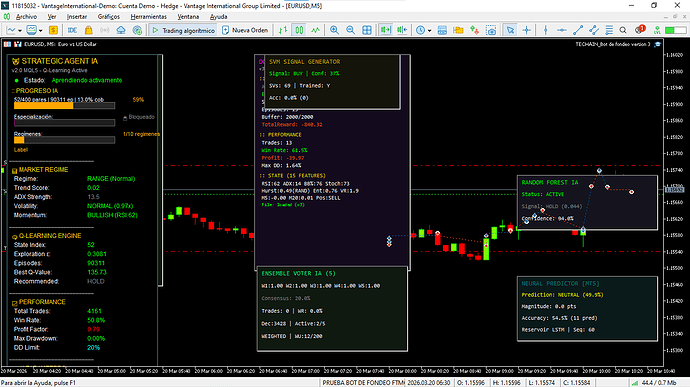Draw an equidistant channel
This screenshot has height=387, width=690.
tap(594, 30)
